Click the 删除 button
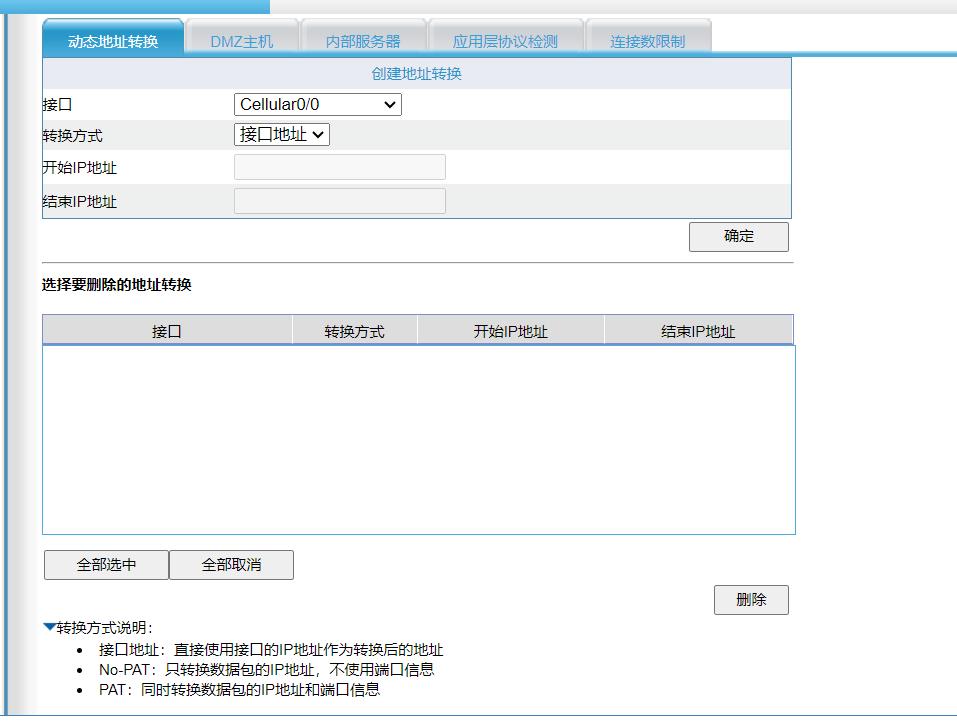 (751, 600)
